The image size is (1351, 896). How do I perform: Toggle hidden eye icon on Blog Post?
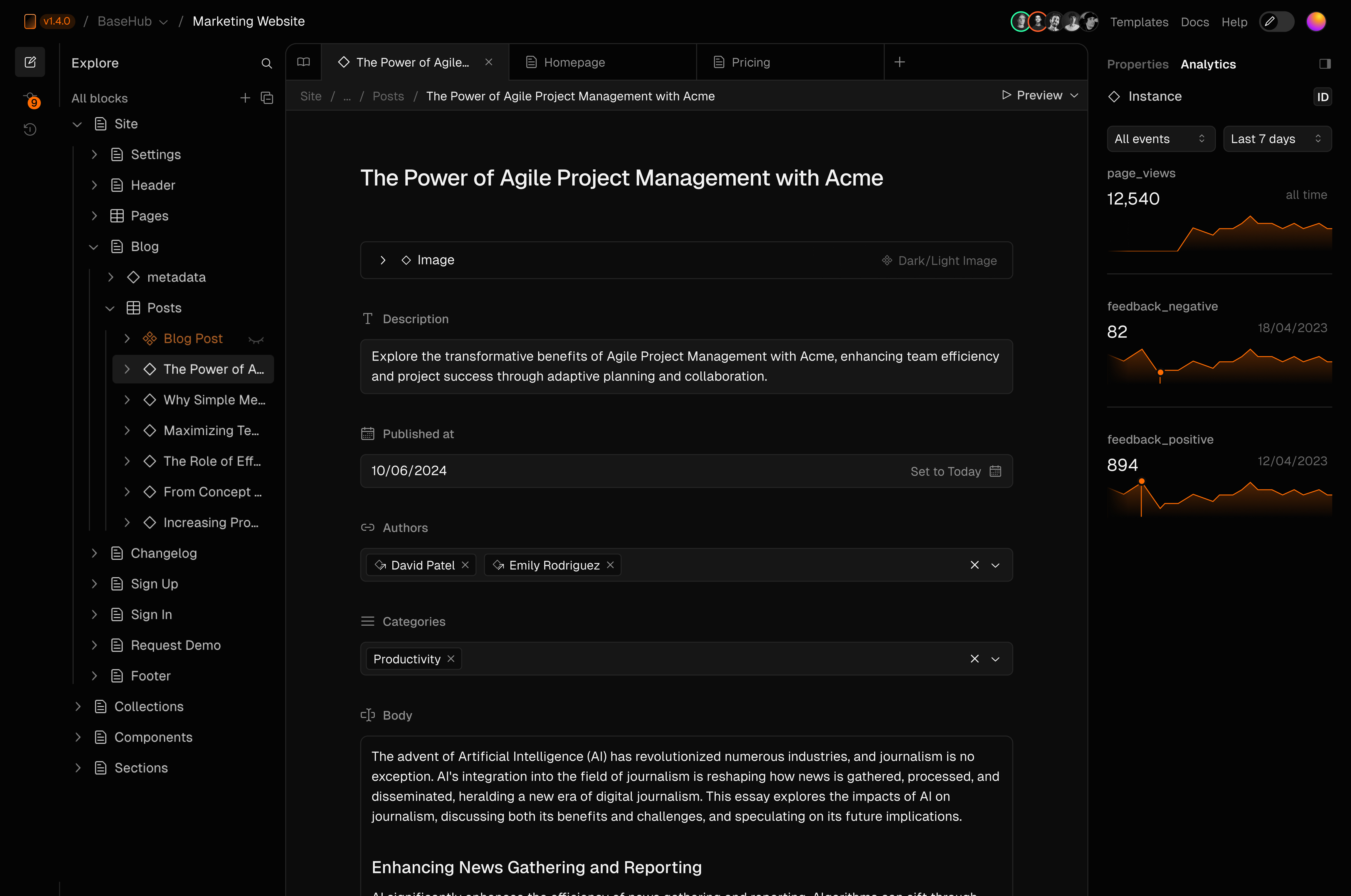coord(256,339)
